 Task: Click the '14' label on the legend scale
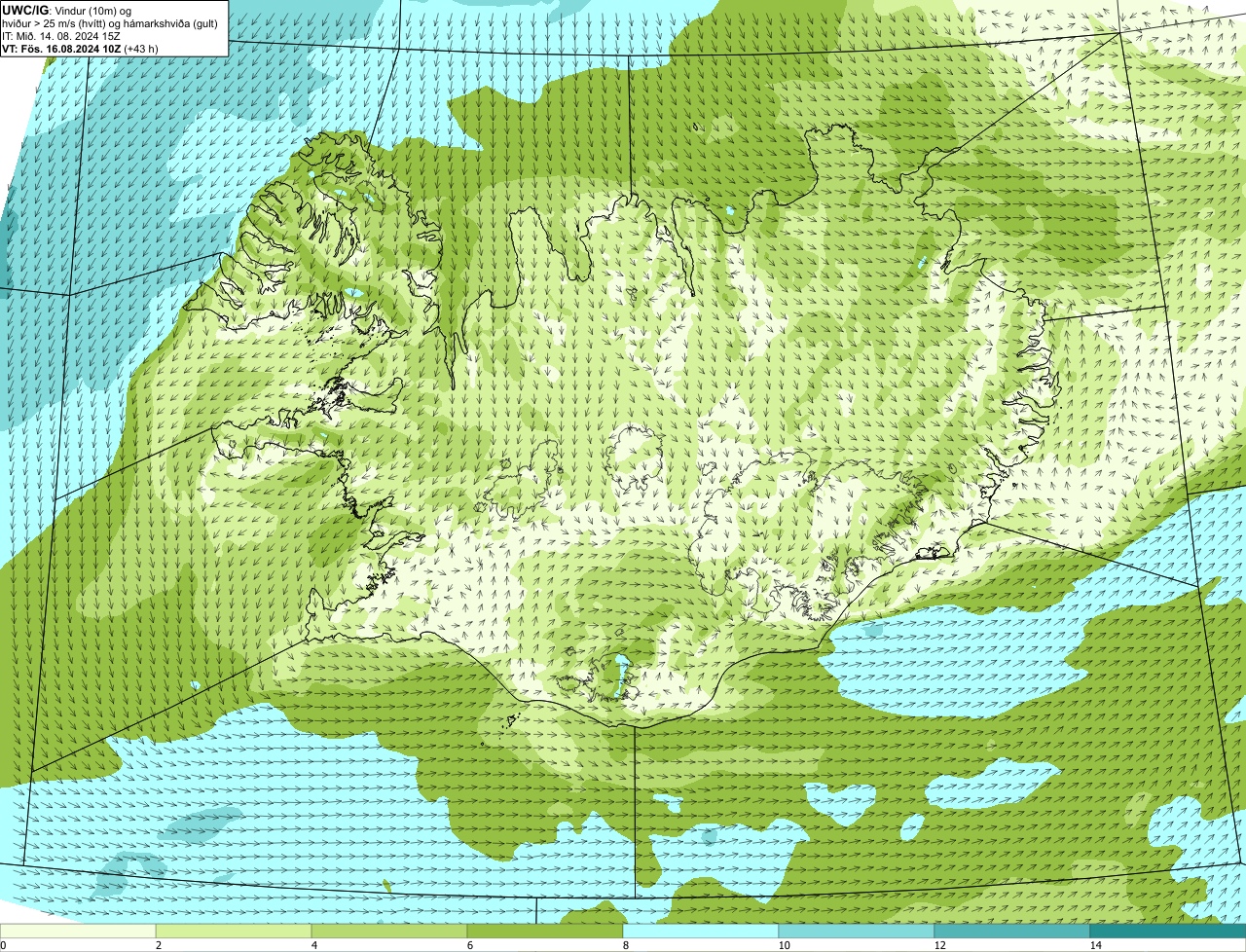(1095, 945)
